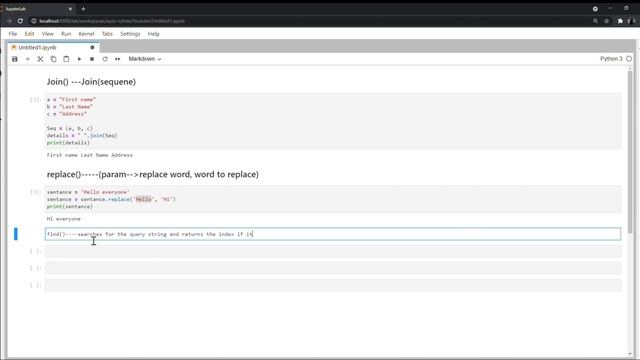Insert a new cell with the plus icon
The height and width of the screenshot is (360, 640).
pos(28,59)
